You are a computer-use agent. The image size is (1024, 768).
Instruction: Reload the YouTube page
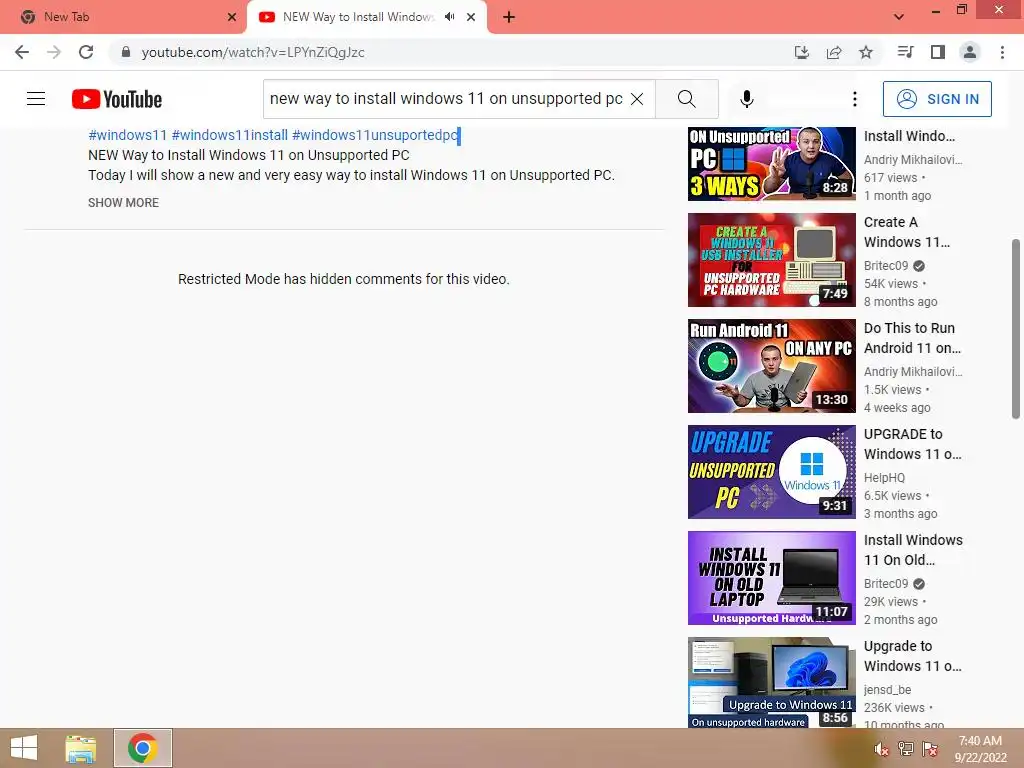click(86, 52)
